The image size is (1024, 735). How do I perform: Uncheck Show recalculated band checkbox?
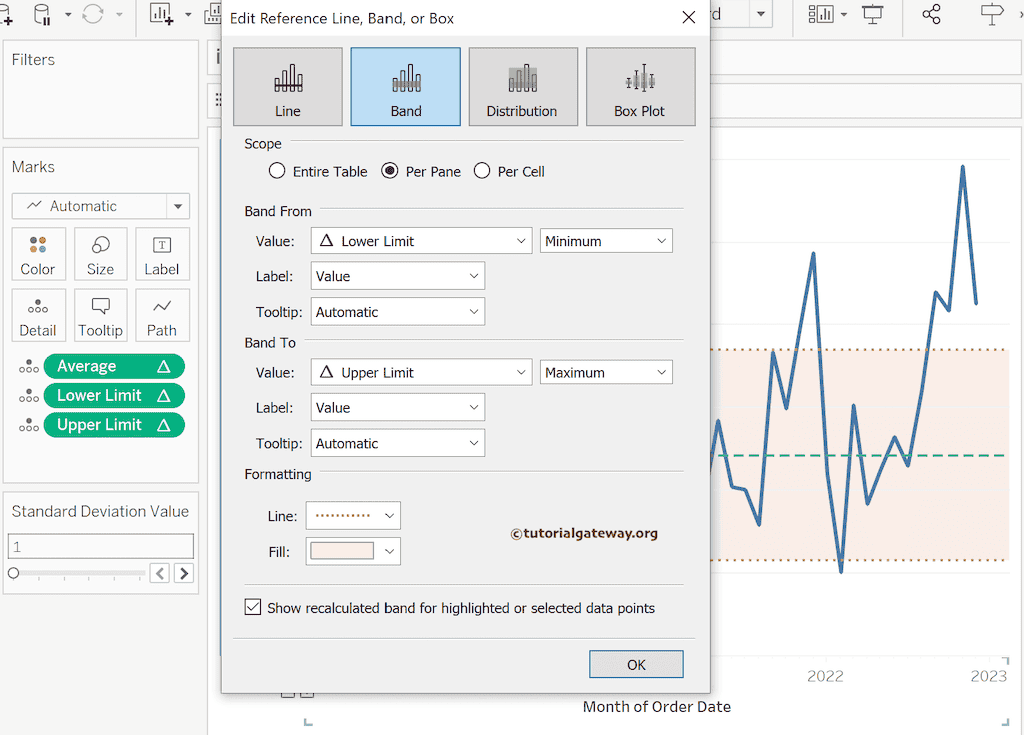point(253,608)
